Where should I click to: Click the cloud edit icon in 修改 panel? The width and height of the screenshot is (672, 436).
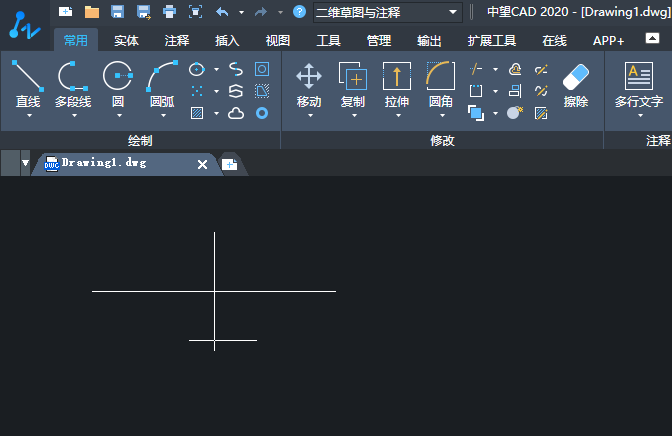(x=515, y=69)
